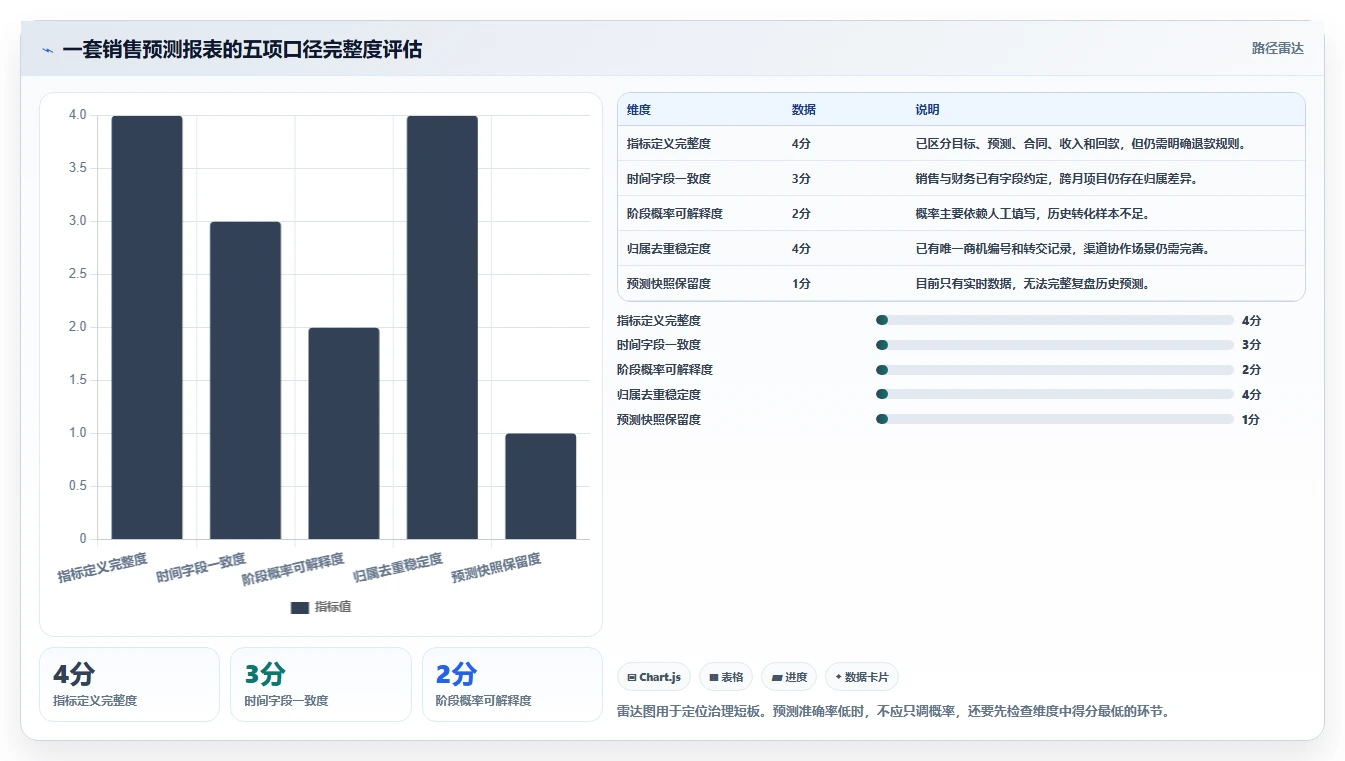
Task: Open the 4分 指标定义完整度 data card
Action: point(129,684)
